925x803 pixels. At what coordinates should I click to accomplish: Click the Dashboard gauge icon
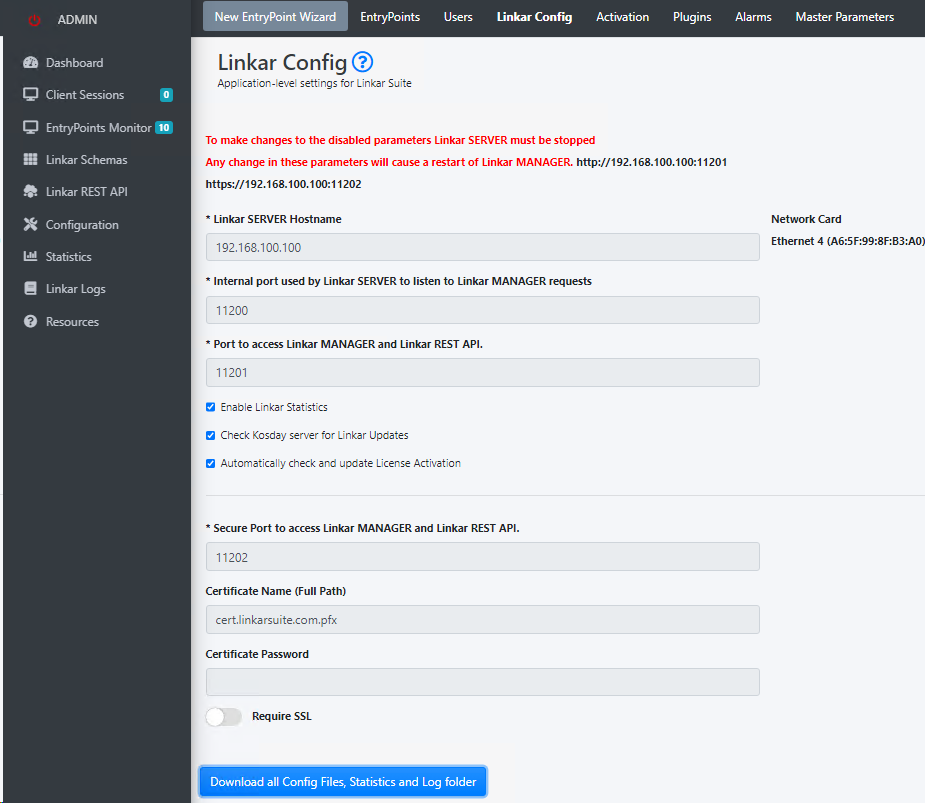pos(31,63)
